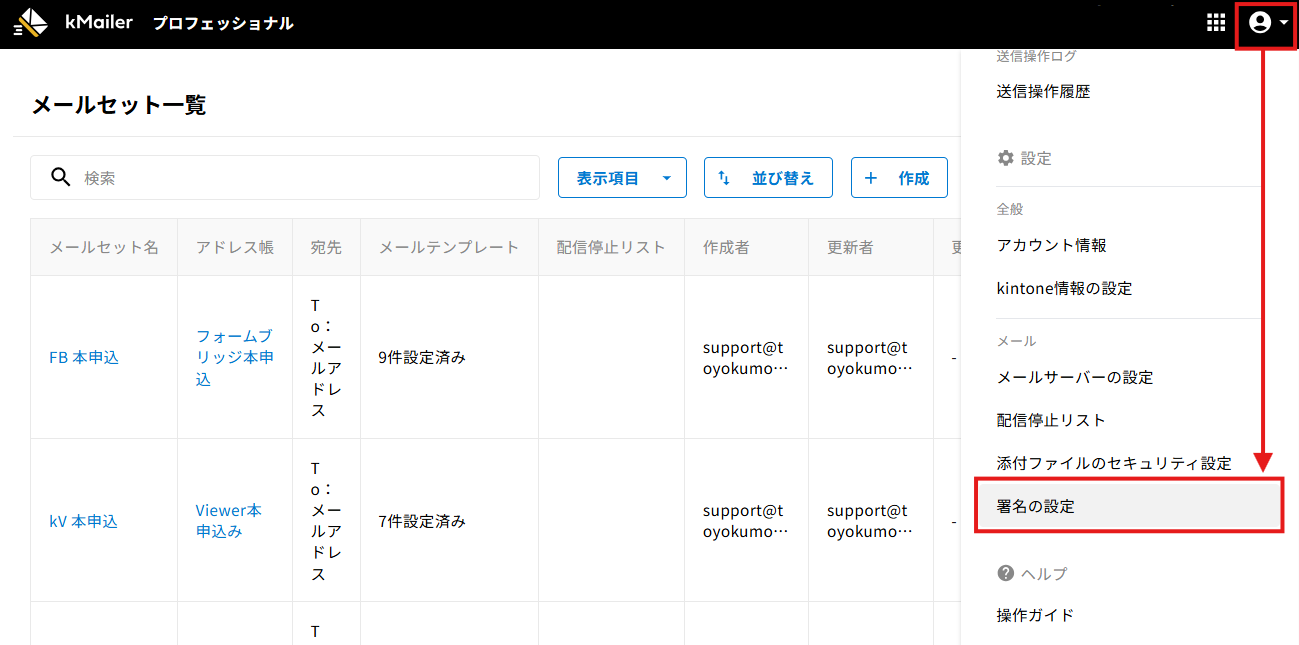Open the apps grid icon
The height and width of the screenshot is (645, 1299).
pos(1216,23)
